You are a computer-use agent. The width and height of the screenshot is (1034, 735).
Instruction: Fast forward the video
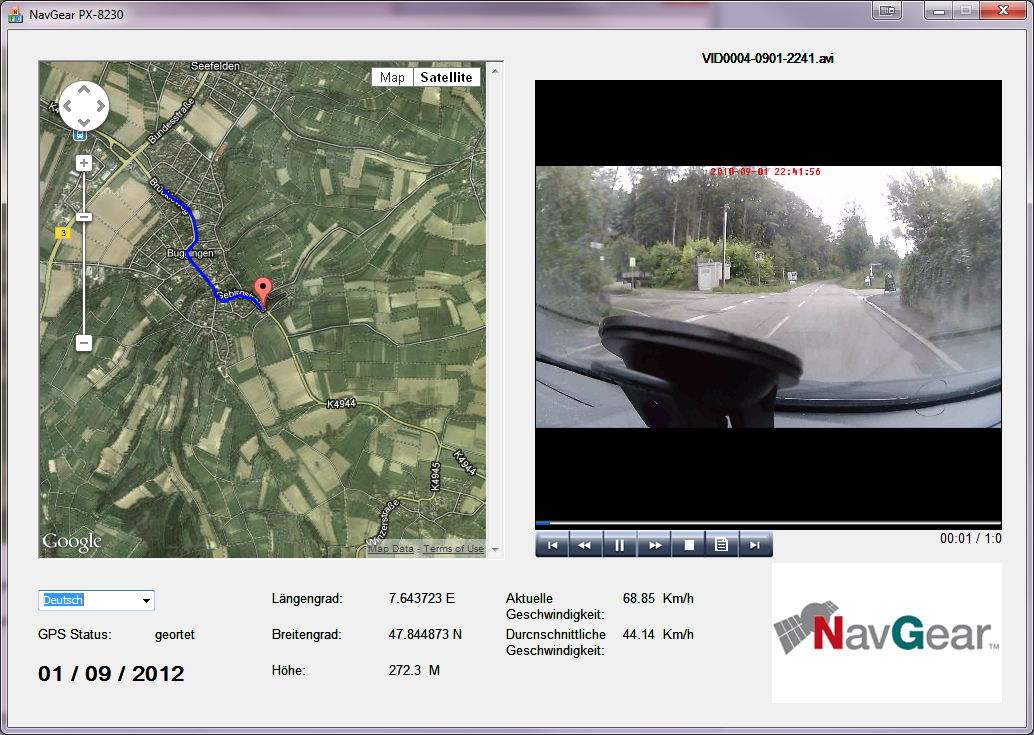(x=655, y=545)
